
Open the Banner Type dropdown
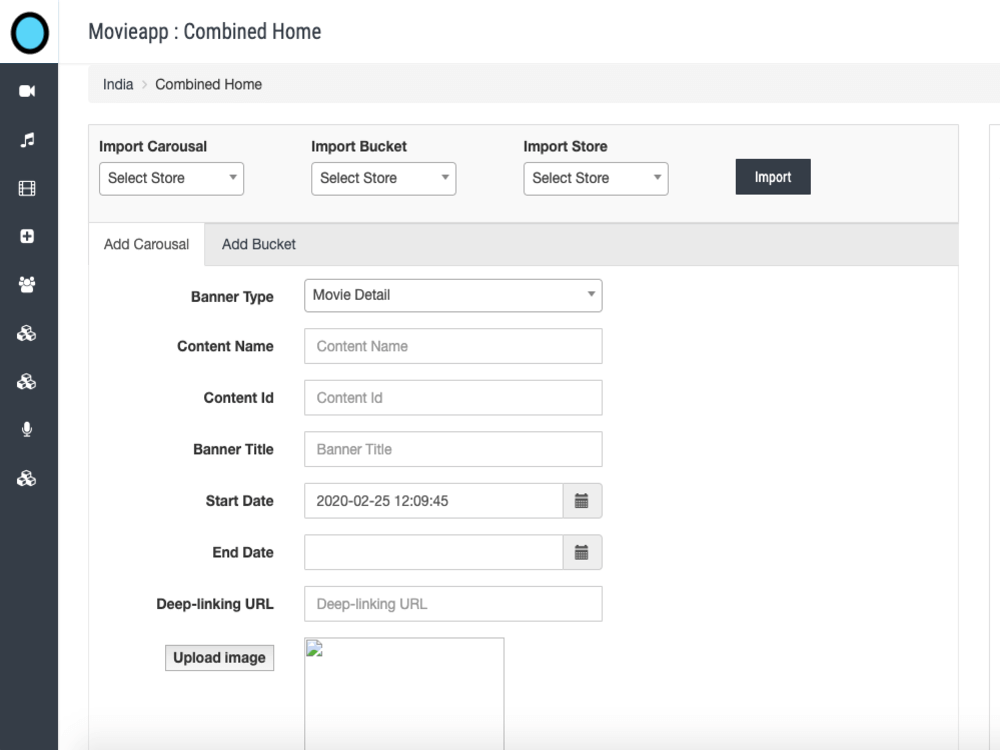click(452, 295)
